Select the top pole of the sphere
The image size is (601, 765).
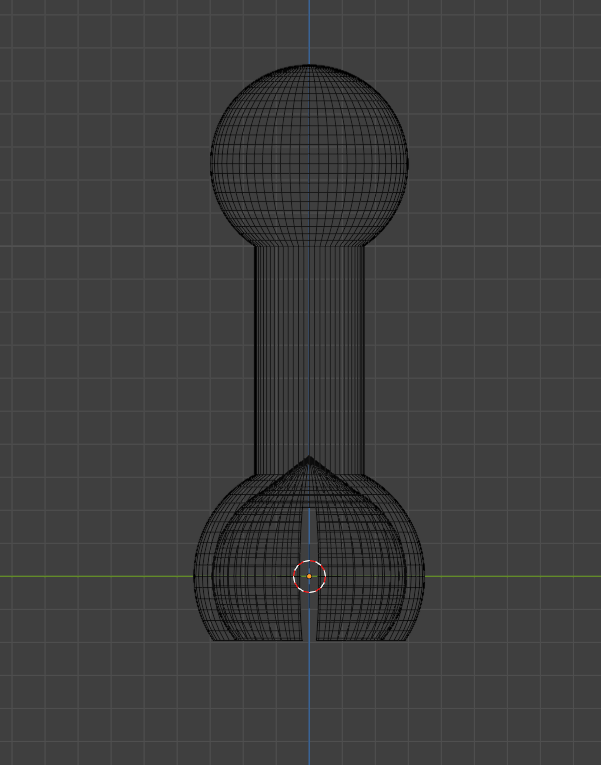(309, 66)
